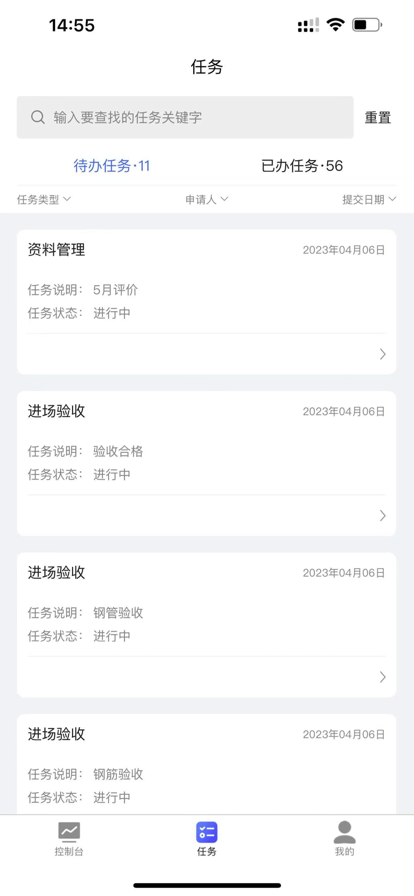Open the 钢管验收 task arrow chevron

pyautogui.click(x=383, y=677)
